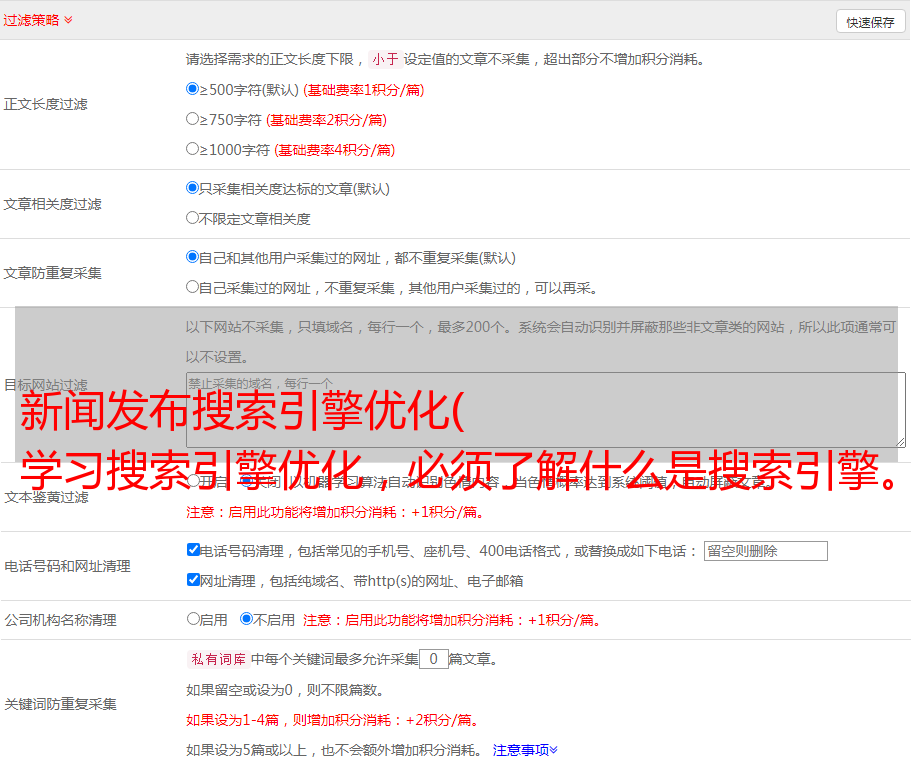Select 自己采集过的网址，不重复采集 radio option
The image size is (912, 768).
click(x=192, y=287)
